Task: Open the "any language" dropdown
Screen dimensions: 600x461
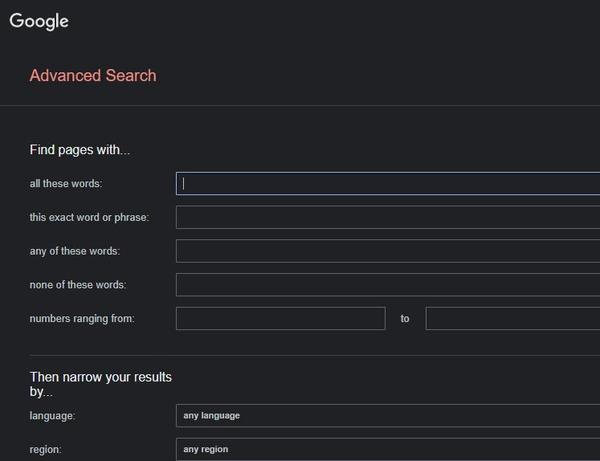Action: 388,415
